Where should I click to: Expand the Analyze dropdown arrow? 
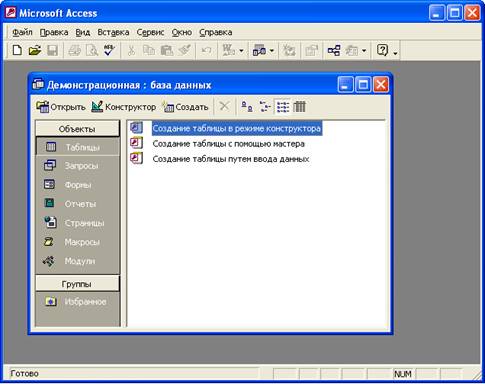pyautogui.click(x=272, y=51)
